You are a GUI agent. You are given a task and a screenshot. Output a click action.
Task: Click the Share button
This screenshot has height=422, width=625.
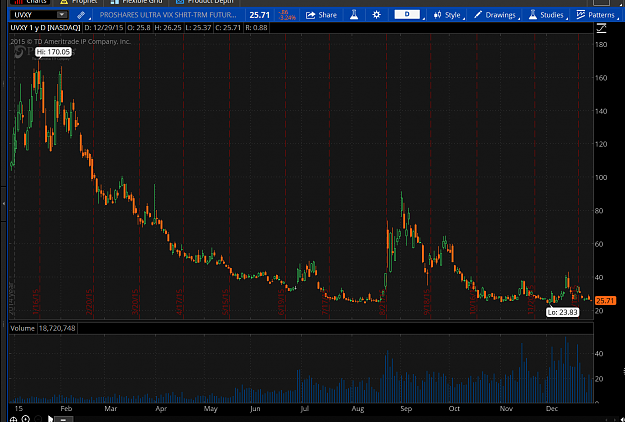click(321, 15)
